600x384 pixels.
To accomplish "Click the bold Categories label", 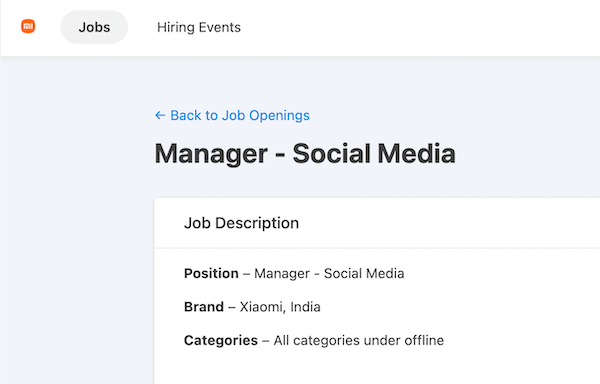I will tap(221, 340).
